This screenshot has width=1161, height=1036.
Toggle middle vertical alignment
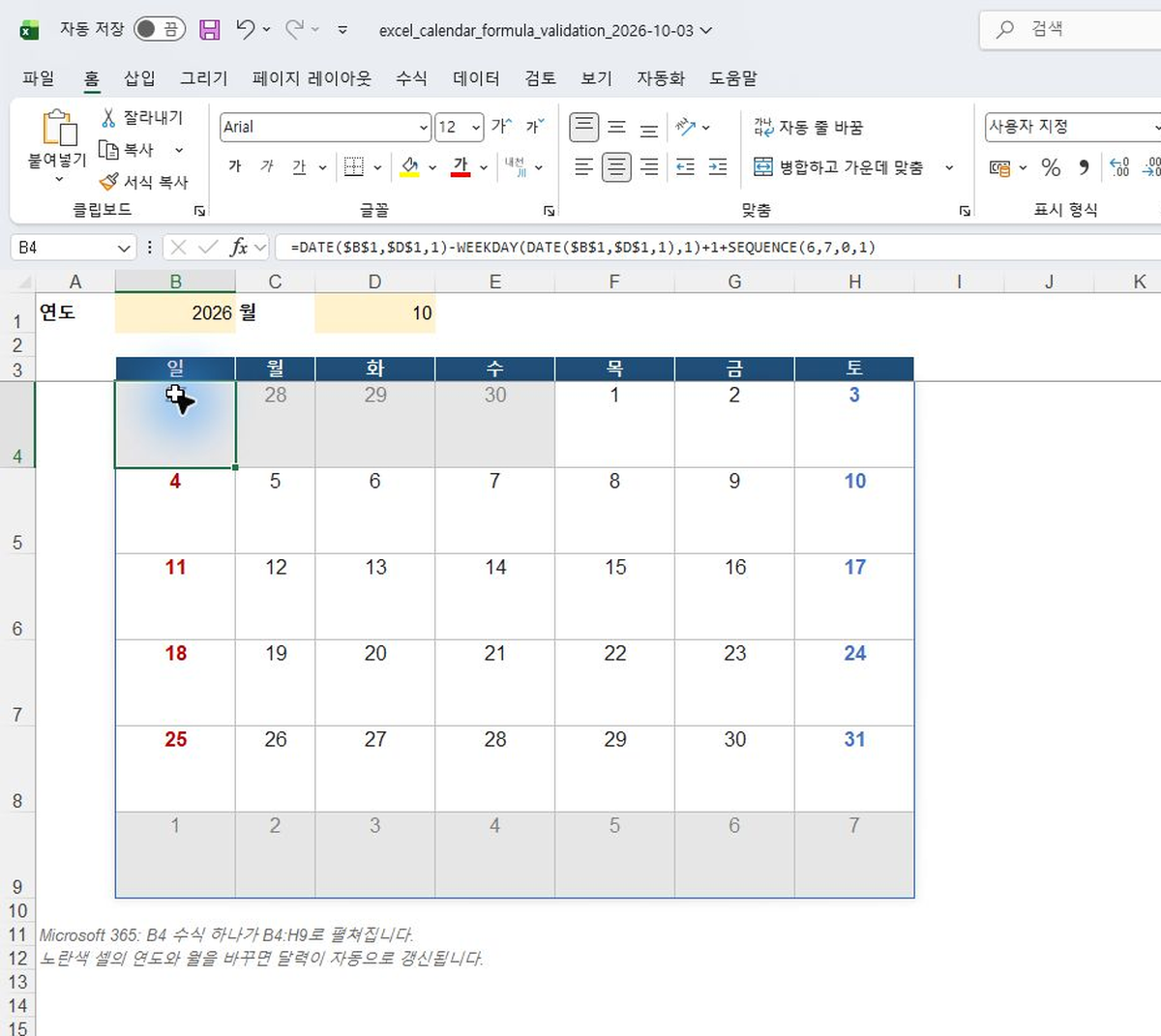tap(616, 127)
